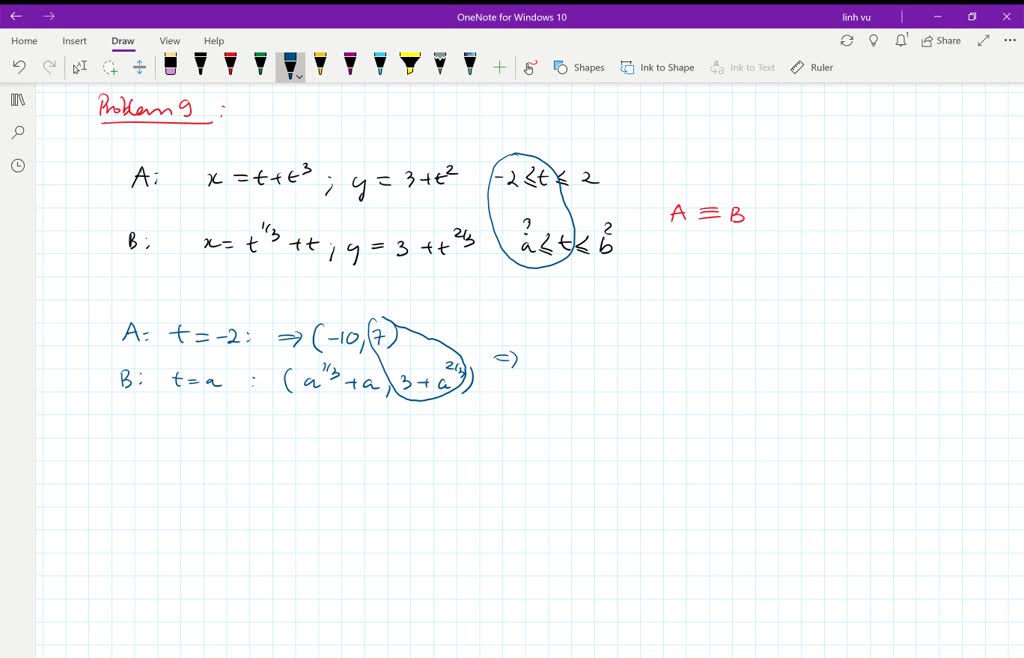
Task: Select the orange-yellow pen
Action: pyautogui.click(x=320, y=64)
